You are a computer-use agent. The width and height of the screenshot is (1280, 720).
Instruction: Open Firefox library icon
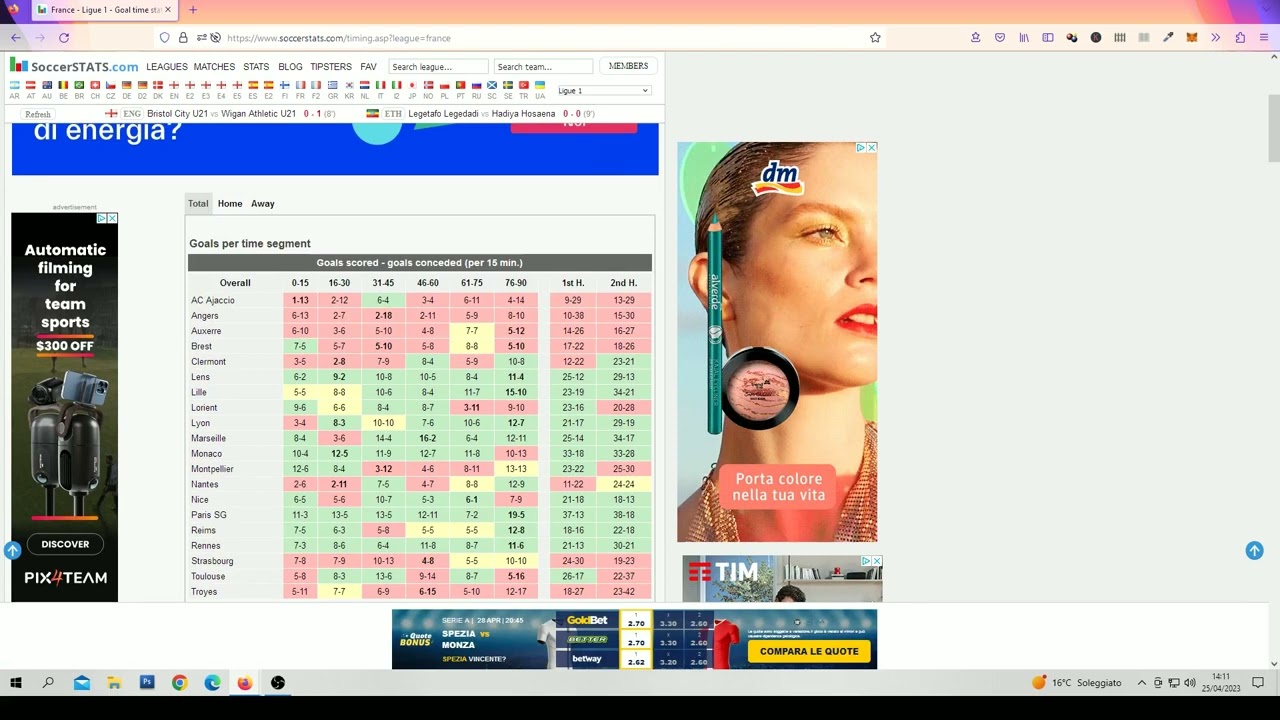pos(1024,38)
